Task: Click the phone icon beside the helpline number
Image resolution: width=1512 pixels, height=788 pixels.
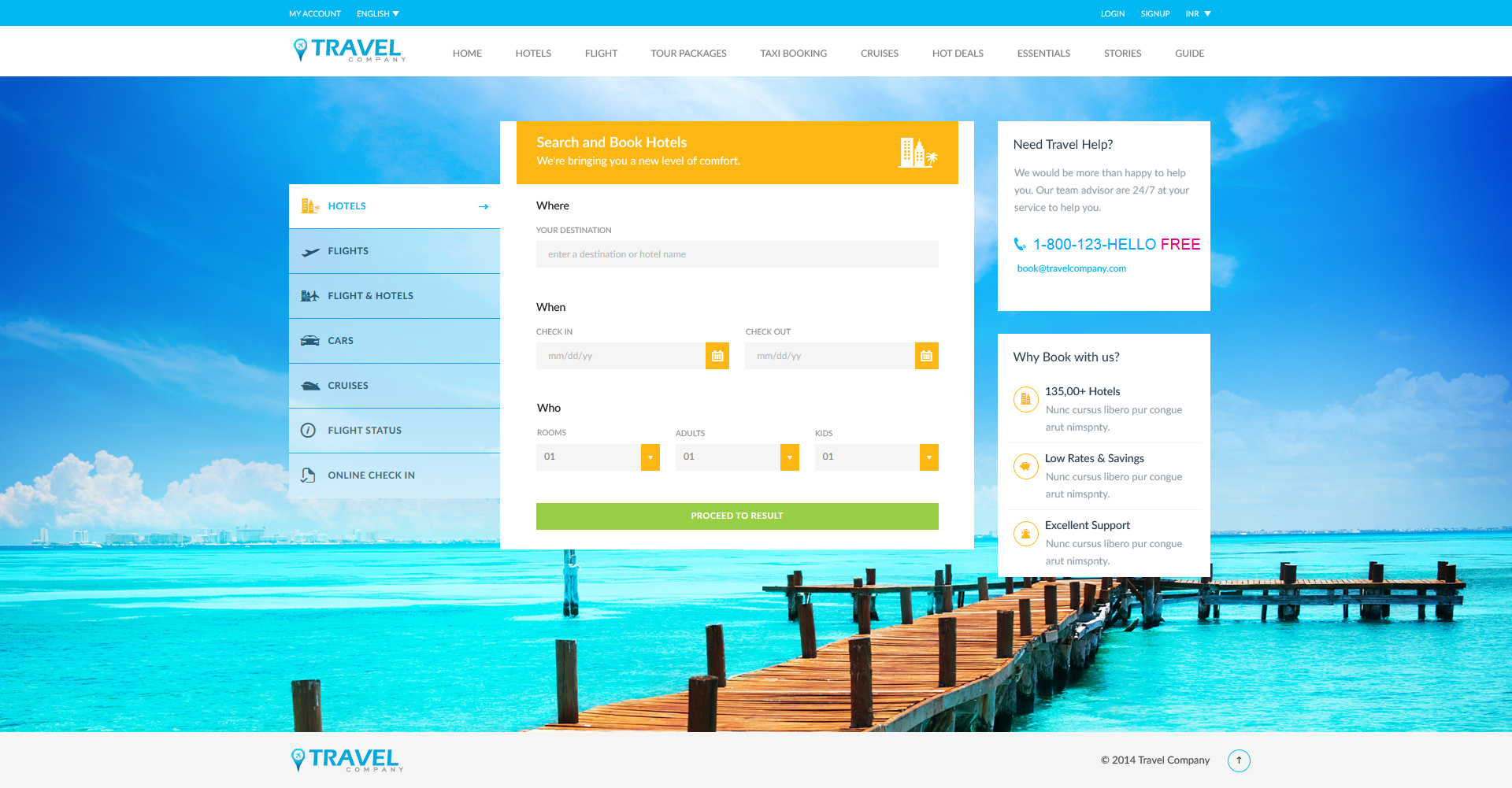Action: (1020, 245)
